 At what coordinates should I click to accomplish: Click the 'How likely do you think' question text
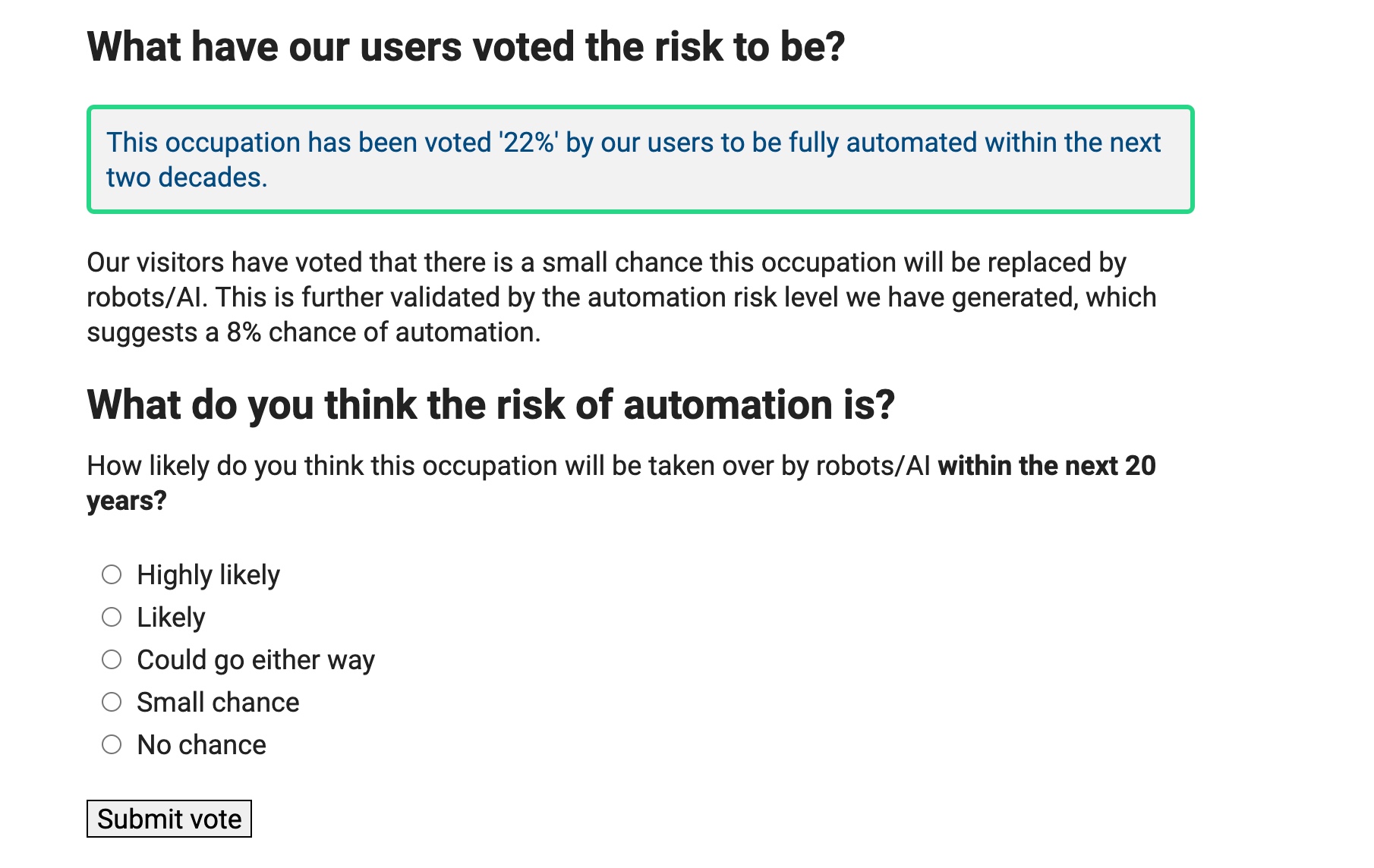tap(509, 466)
